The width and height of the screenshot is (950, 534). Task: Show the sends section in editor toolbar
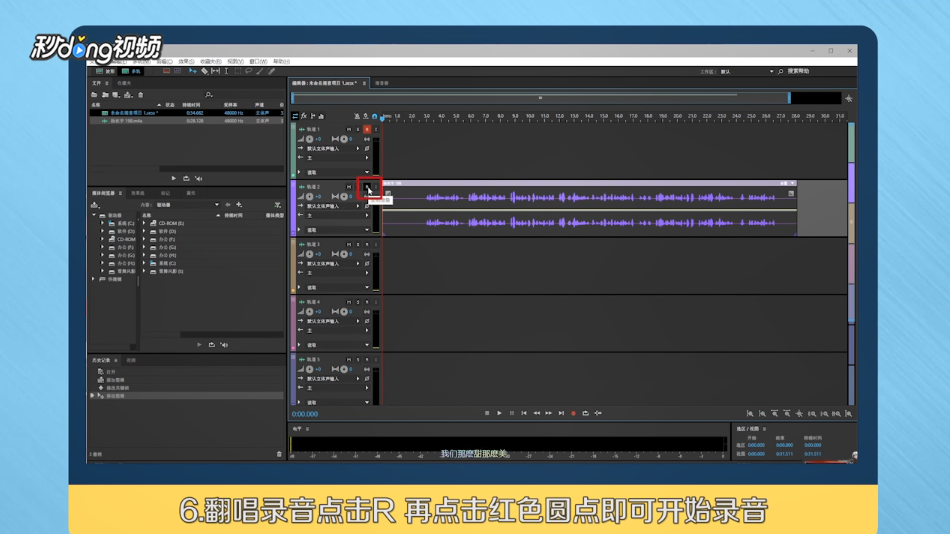click(x=313, y=116)
